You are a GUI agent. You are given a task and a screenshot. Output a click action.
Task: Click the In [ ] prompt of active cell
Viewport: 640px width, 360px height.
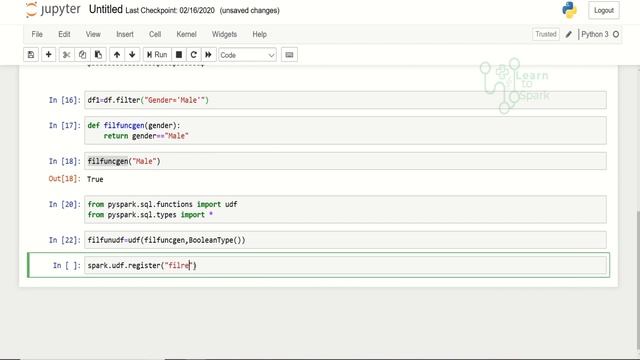(67, 265)
